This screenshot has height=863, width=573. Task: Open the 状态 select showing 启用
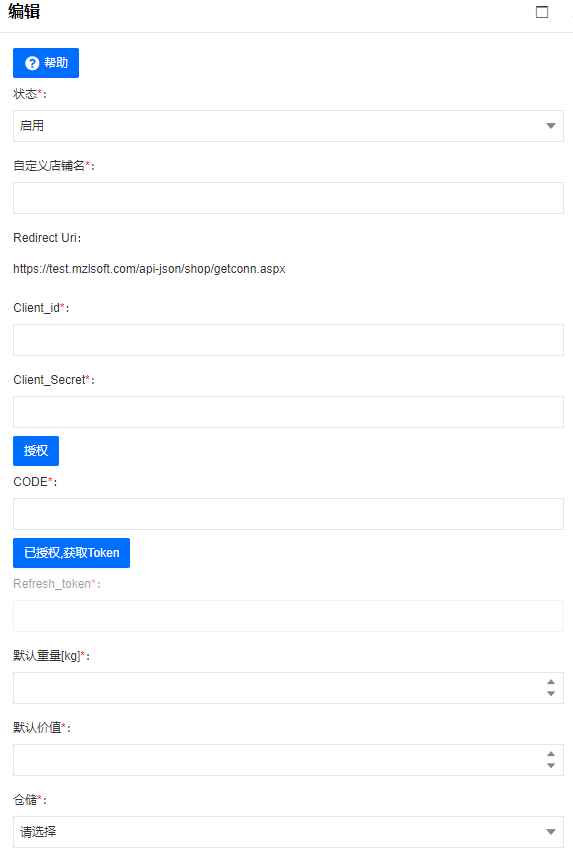[x=288, y=126]
